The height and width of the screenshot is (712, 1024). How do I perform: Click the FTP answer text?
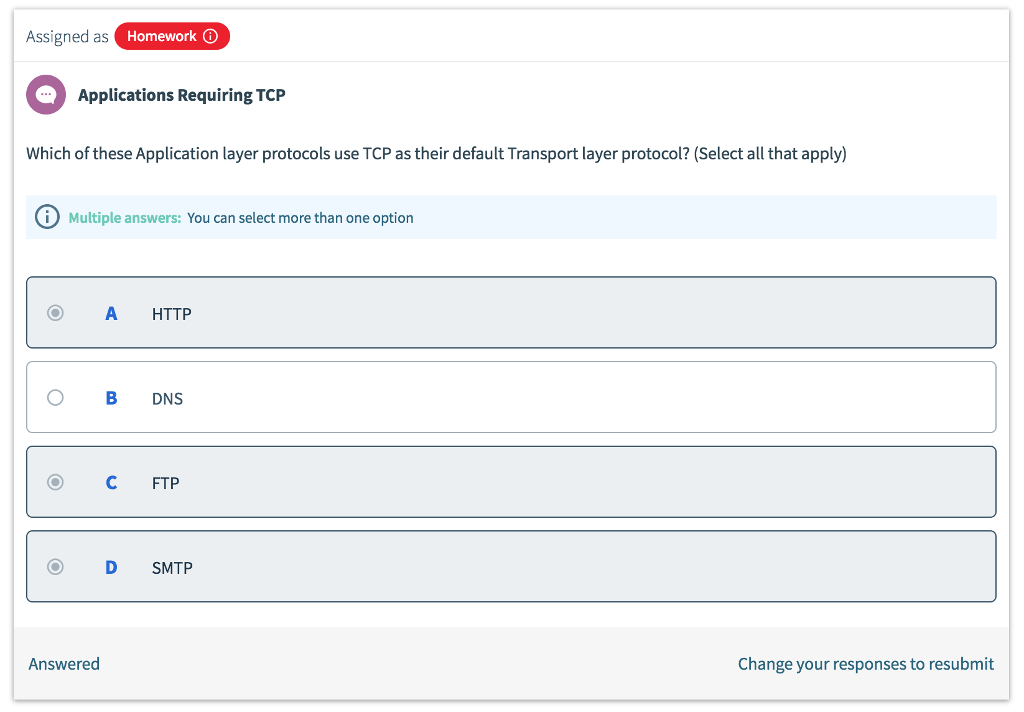tap(166, 483)
